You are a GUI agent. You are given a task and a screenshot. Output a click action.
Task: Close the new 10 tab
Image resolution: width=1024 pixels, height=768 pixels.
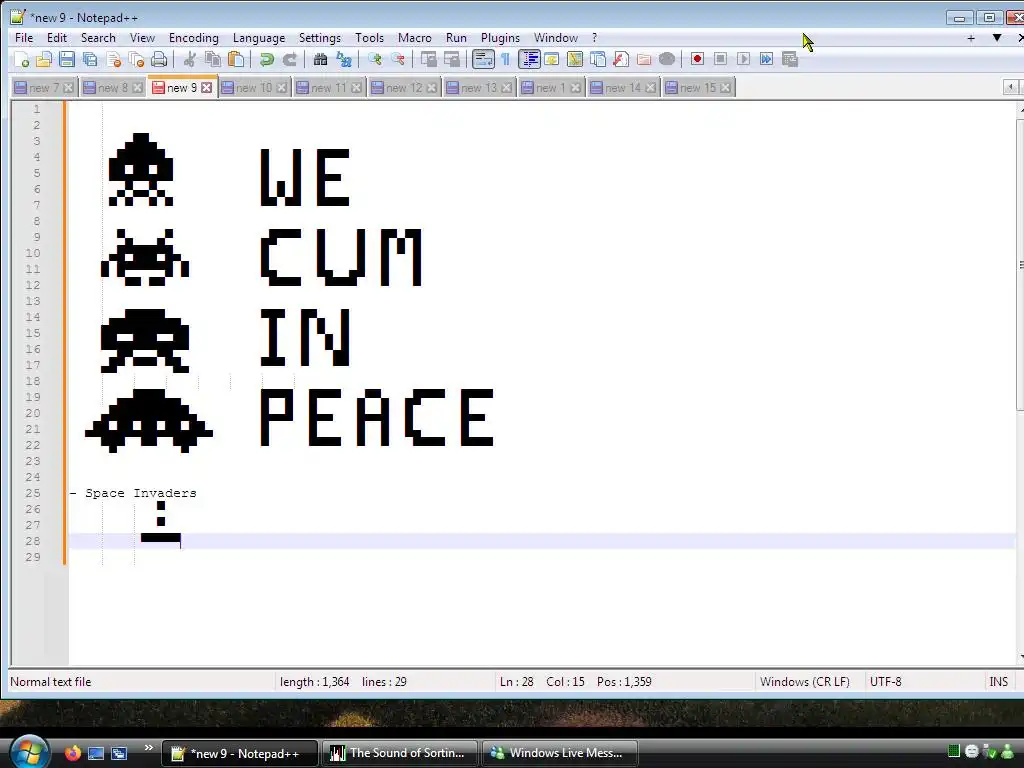click(x=281, y=88)
